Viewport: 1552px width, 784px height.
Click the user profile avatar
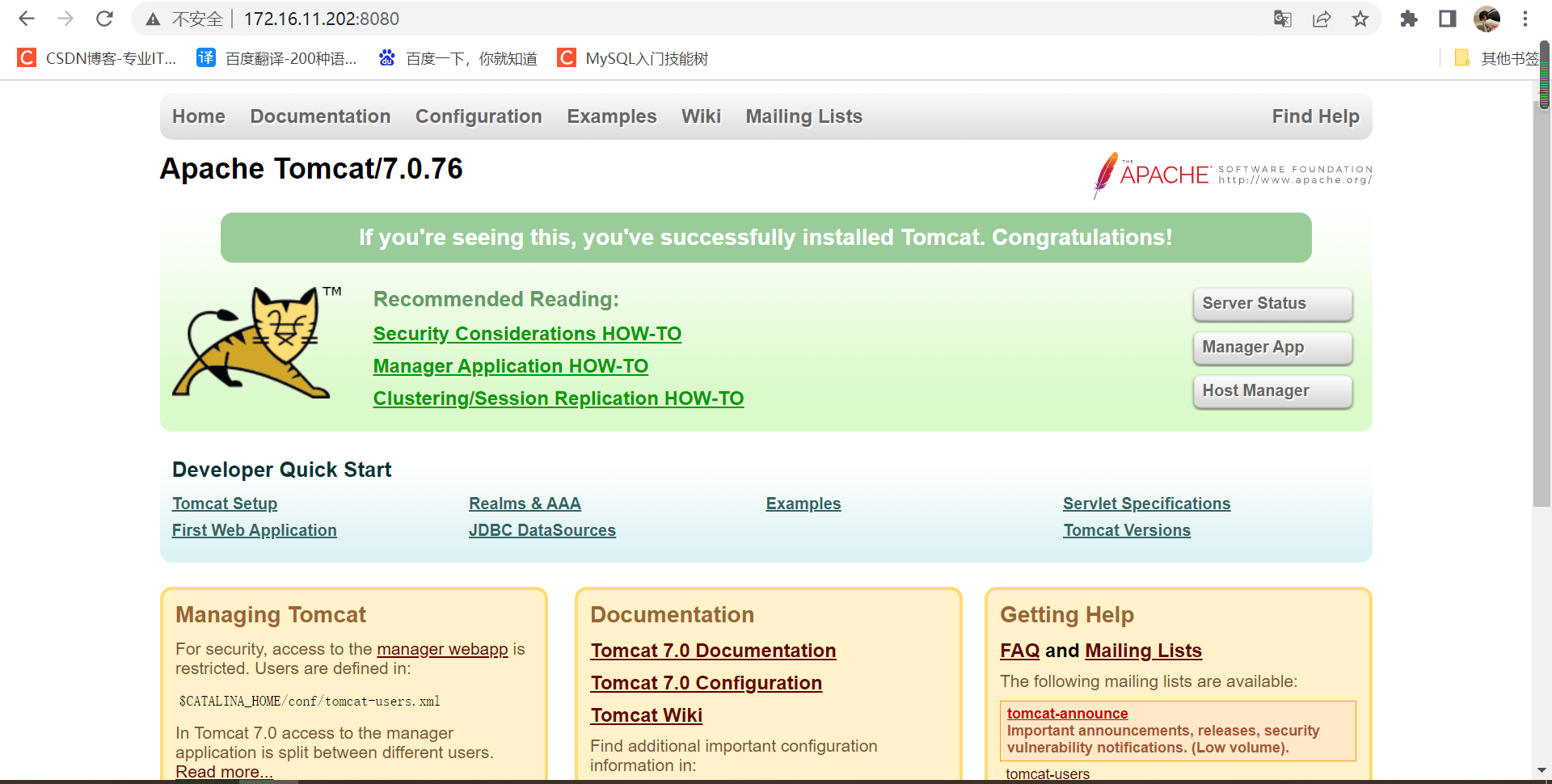pyautogui.click(x=1487, y=19)
